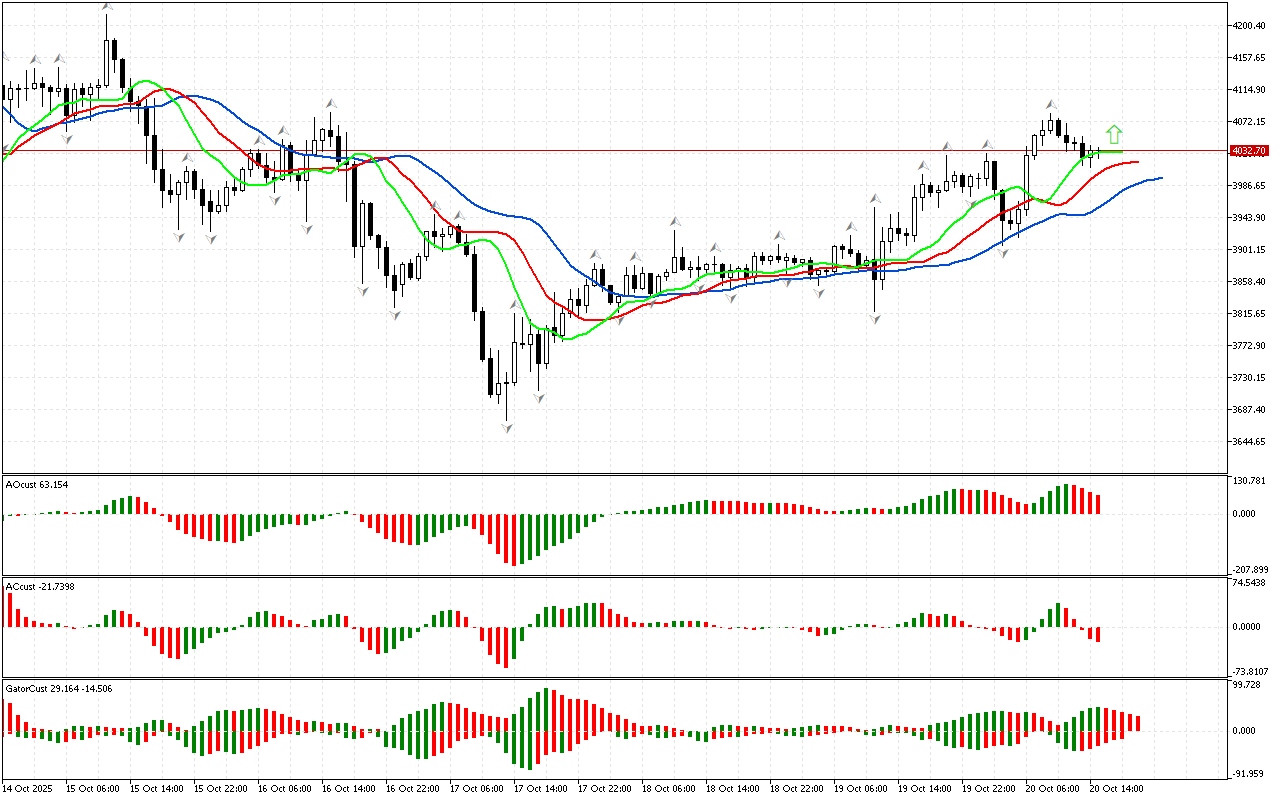Click the AOcust 63.154 indicator label
The width and height of the screenshot is (1280, 800).
(37, 485)
